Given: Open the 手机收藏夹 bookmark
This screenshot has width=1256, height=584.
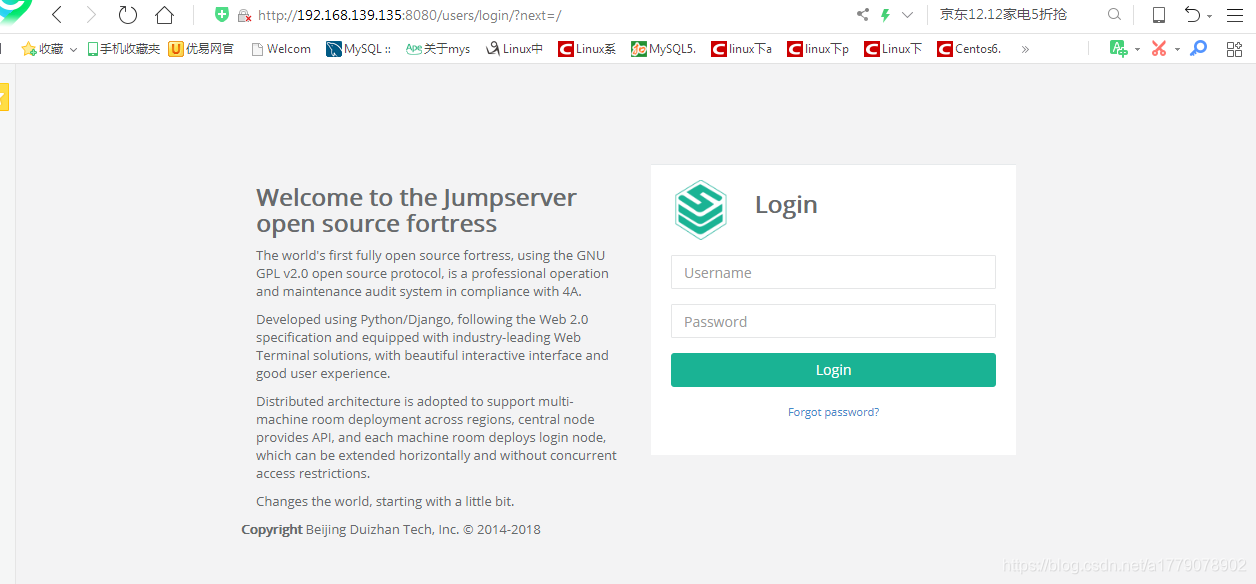Looking at the screenshot, I should coord(123,49).
